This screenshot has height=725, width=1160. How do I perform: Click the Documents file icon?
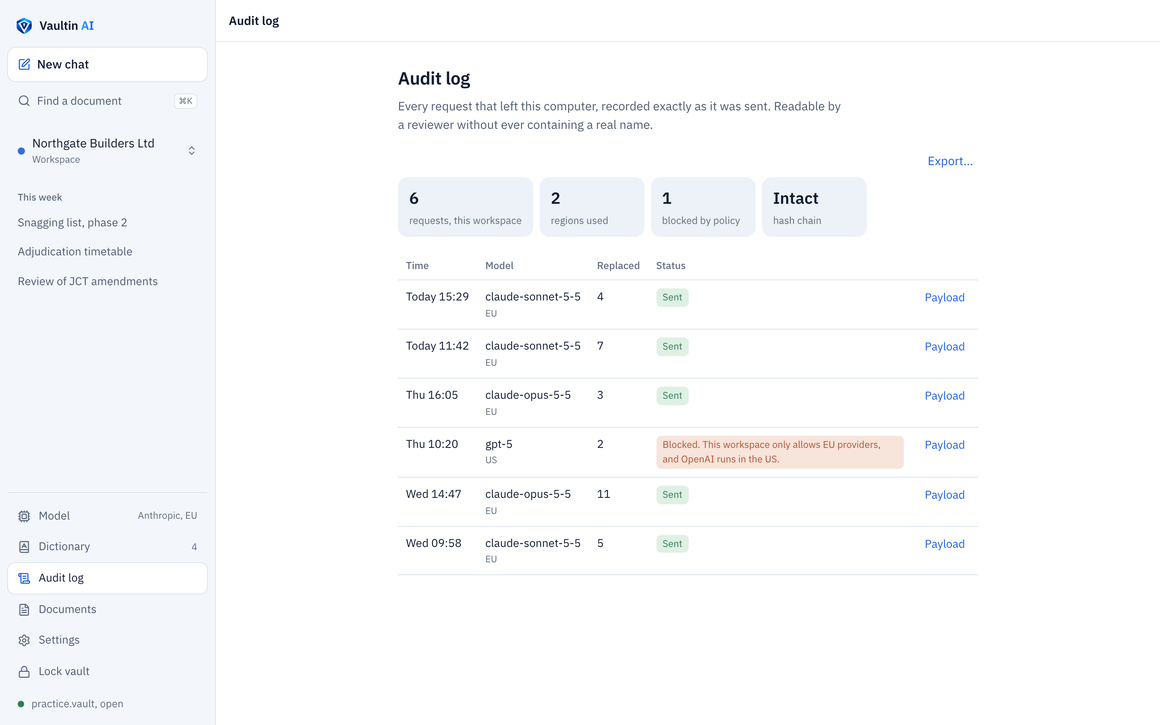pos(24,610)
